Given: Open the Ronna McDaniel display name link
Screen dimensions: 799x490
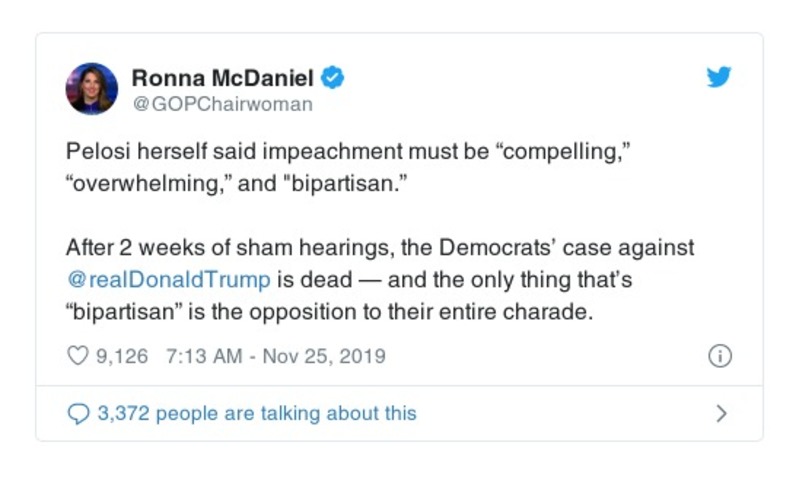Looking at the screenshot, I should (222, 77).
